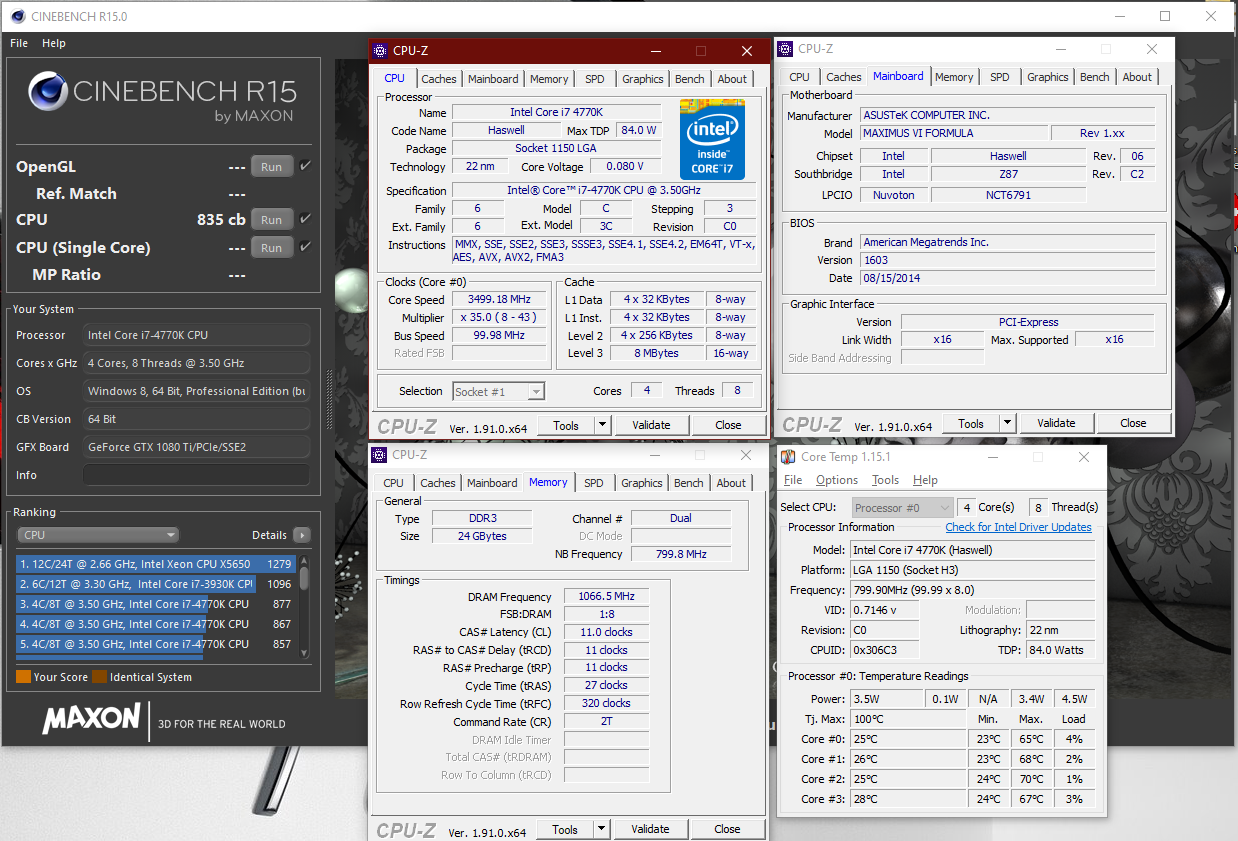Click Close button in CPU-Z Memory window
The width and height of the screenshot is (1238, 841).
pos(727,829)
